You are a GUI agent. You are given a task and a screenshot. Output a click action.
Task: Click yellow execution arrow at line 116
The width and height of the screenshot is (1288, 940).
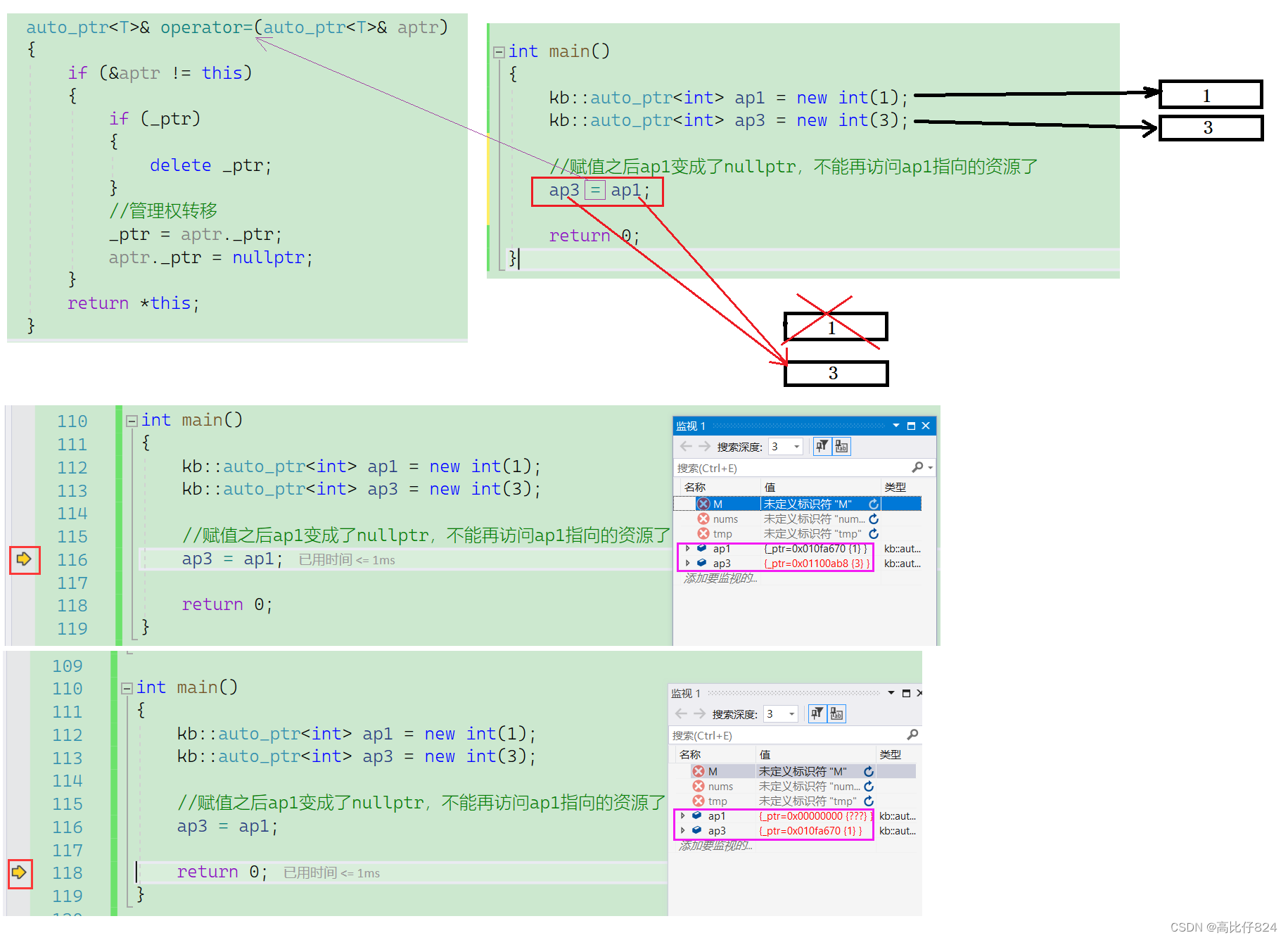point(24,559)
